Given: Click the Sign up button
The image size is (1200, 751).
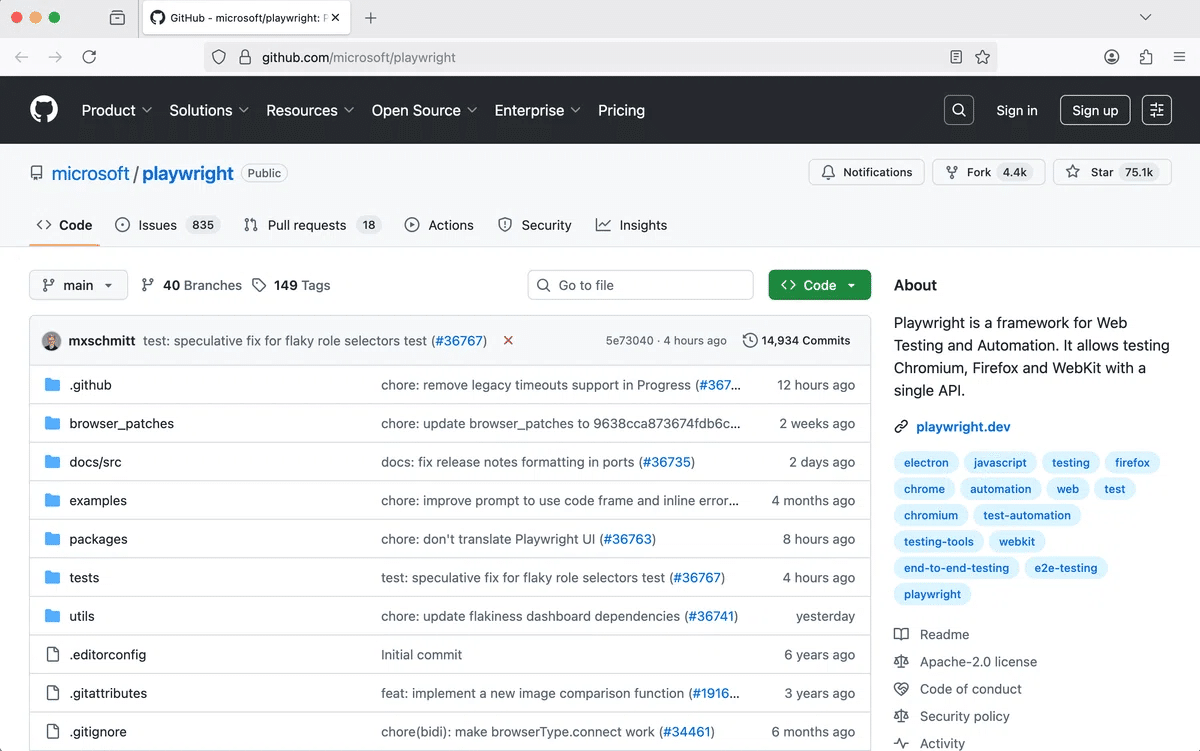Looking at the screenshot, I should [x=1094, y=110].
